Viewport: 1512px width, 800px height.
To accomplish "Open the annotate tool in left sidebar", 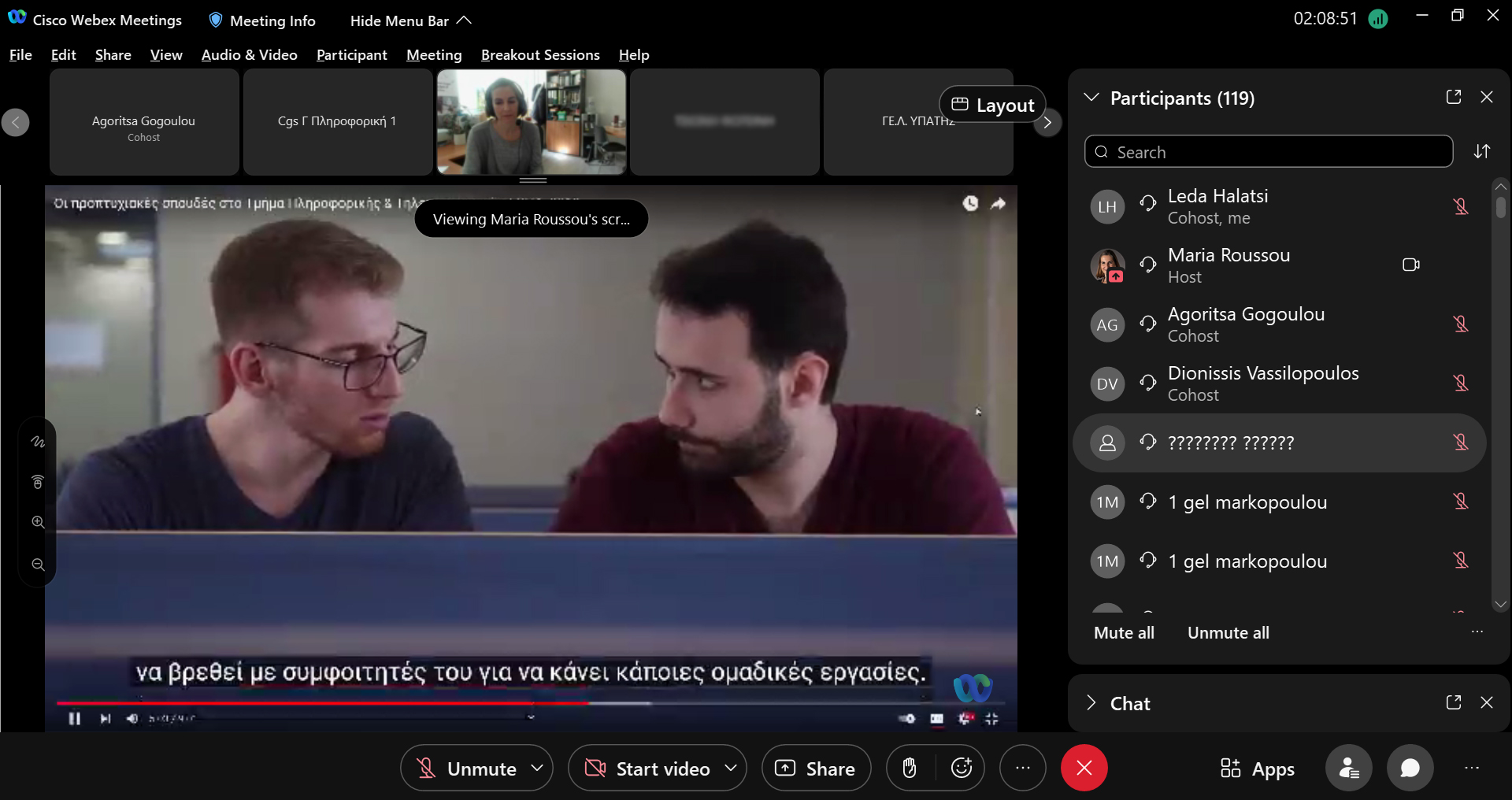I will coord(37,442).
